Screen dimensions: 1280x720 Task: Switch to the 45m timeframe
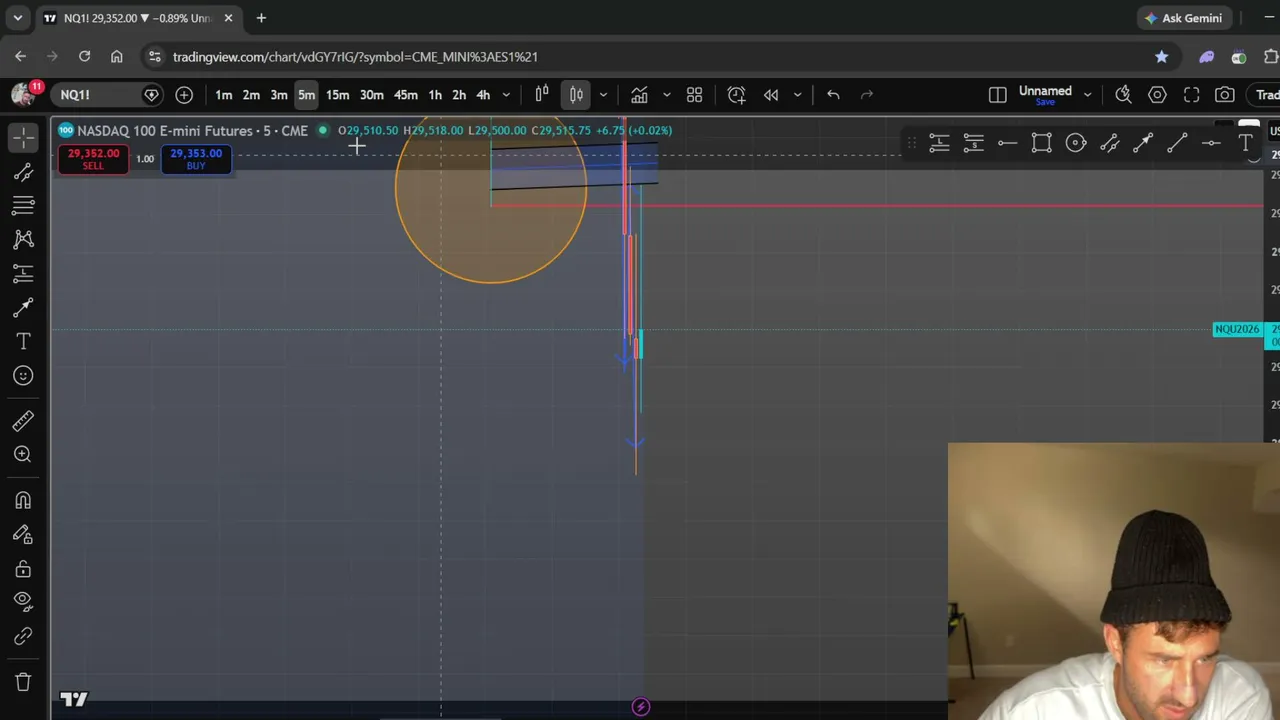click(x=406, y=95)
